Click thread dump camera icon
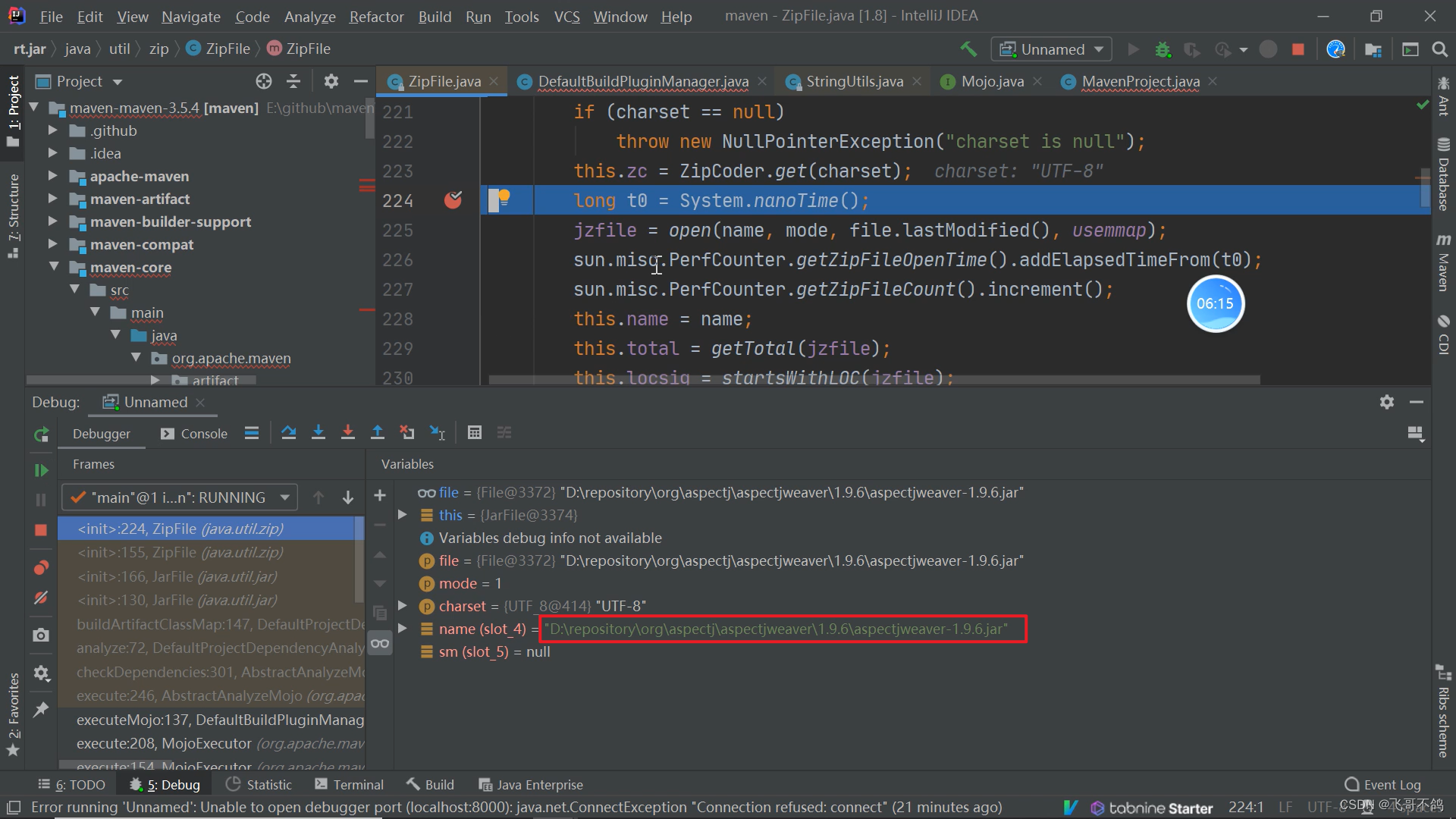This screenshot has width=1456, height=819. (x=41, y=635)
